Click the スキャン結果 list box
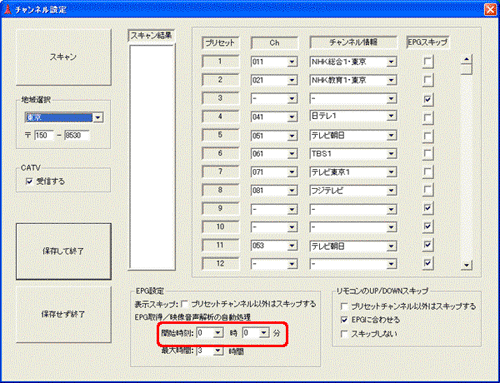 tap(152, 157)
